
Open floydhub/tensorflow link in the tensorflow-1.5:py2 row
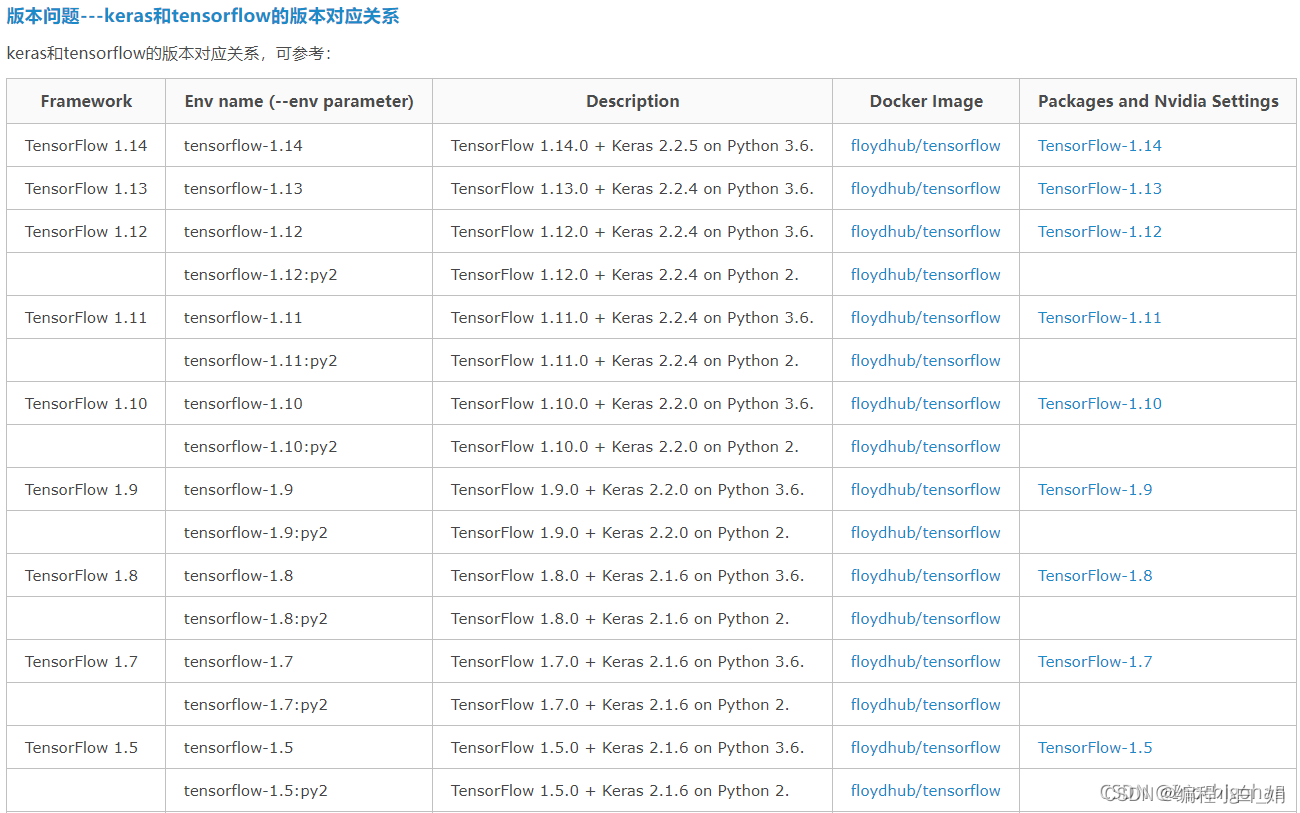click(925, 791)
